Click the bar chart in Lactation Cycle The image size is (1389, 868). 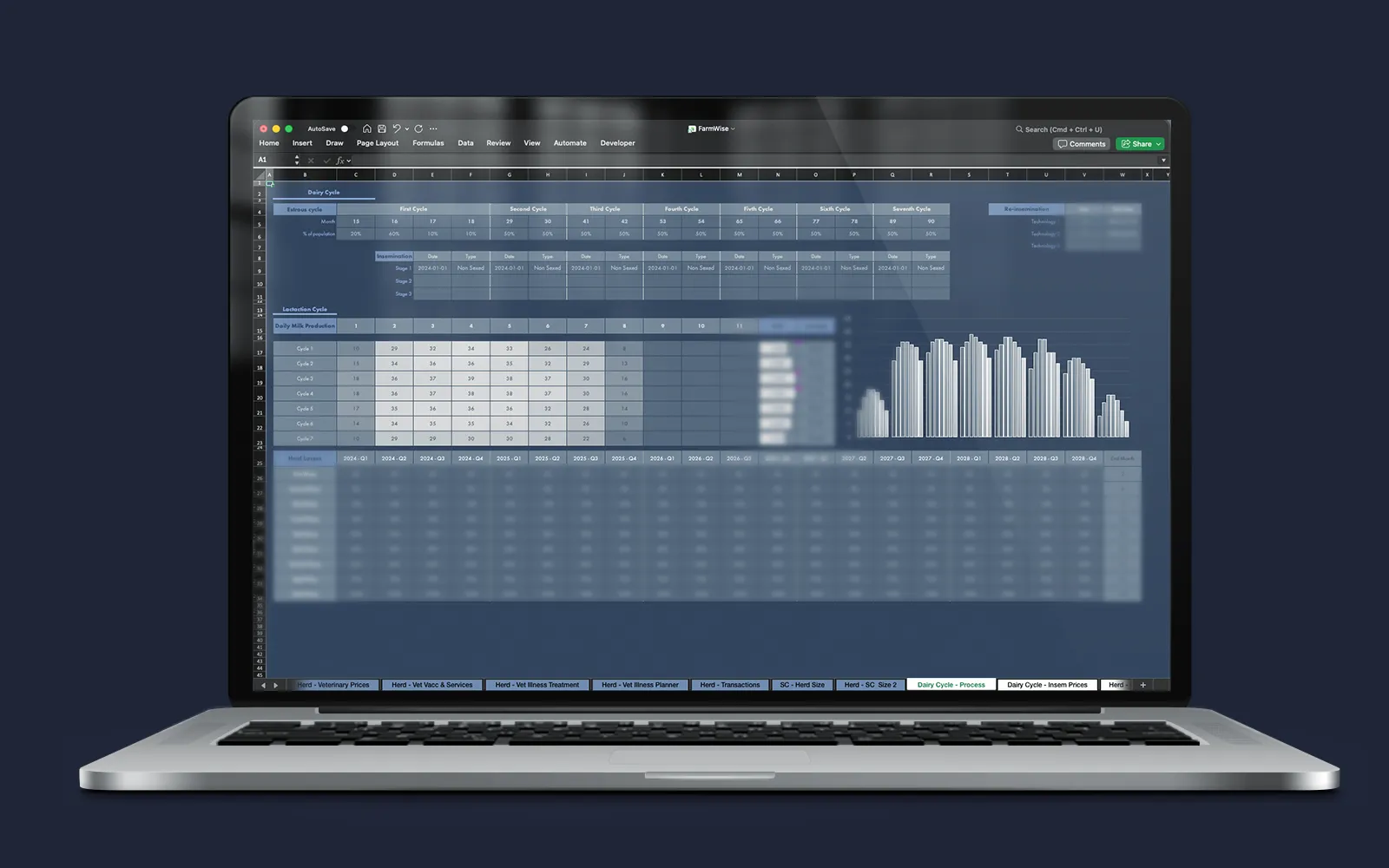[x=990, y=378]
